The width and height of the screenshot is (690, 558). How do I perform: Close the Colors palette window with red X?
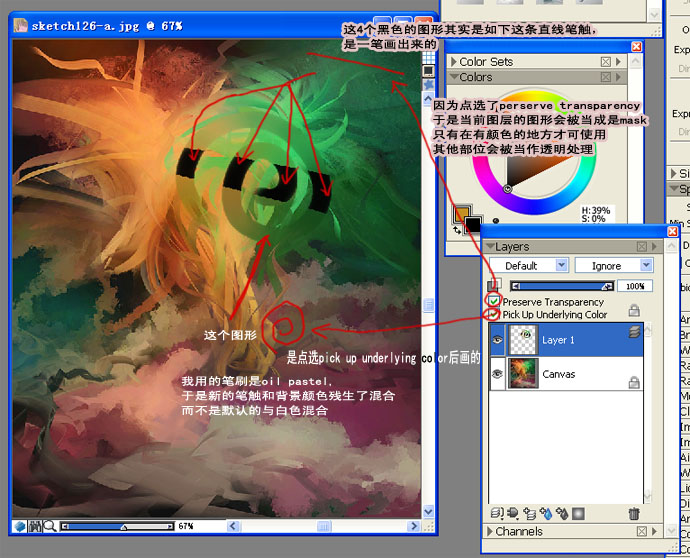point(636,47)
